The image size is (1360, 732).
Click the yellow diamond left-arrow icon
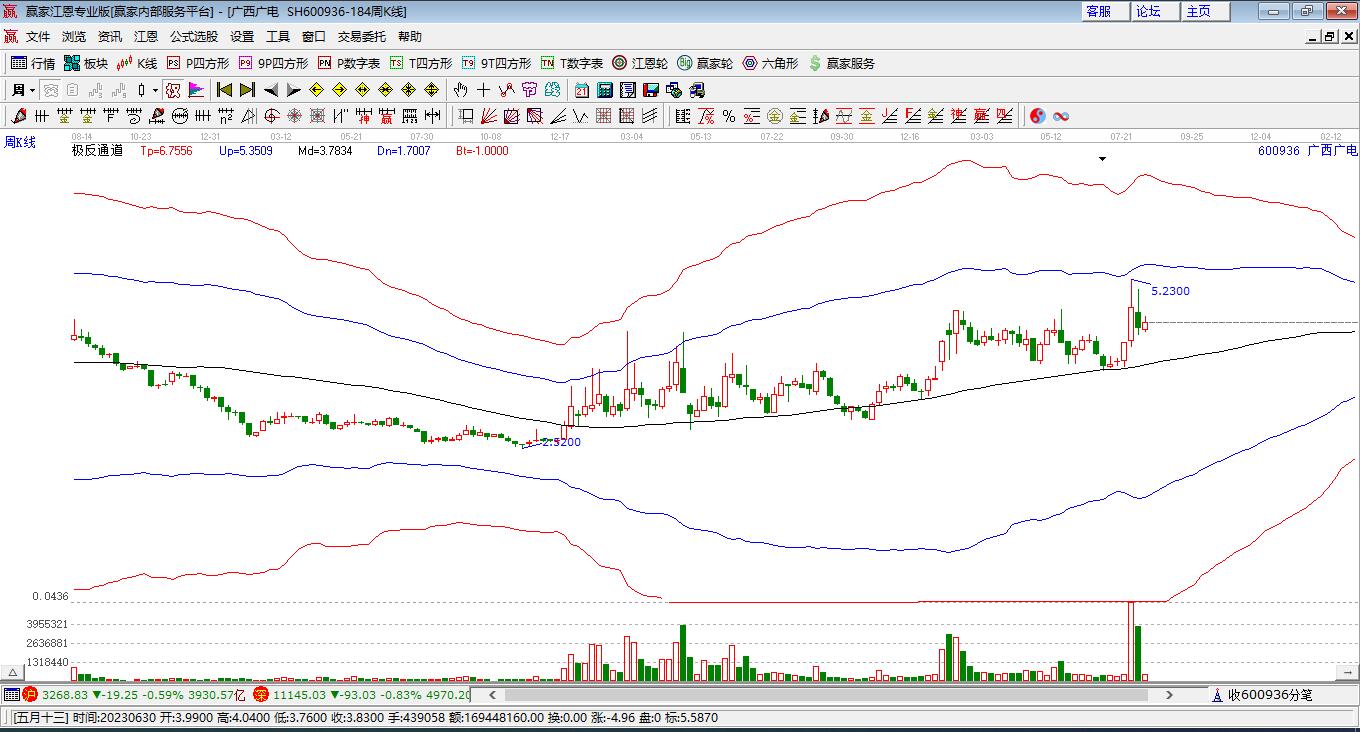coord(317,90)
